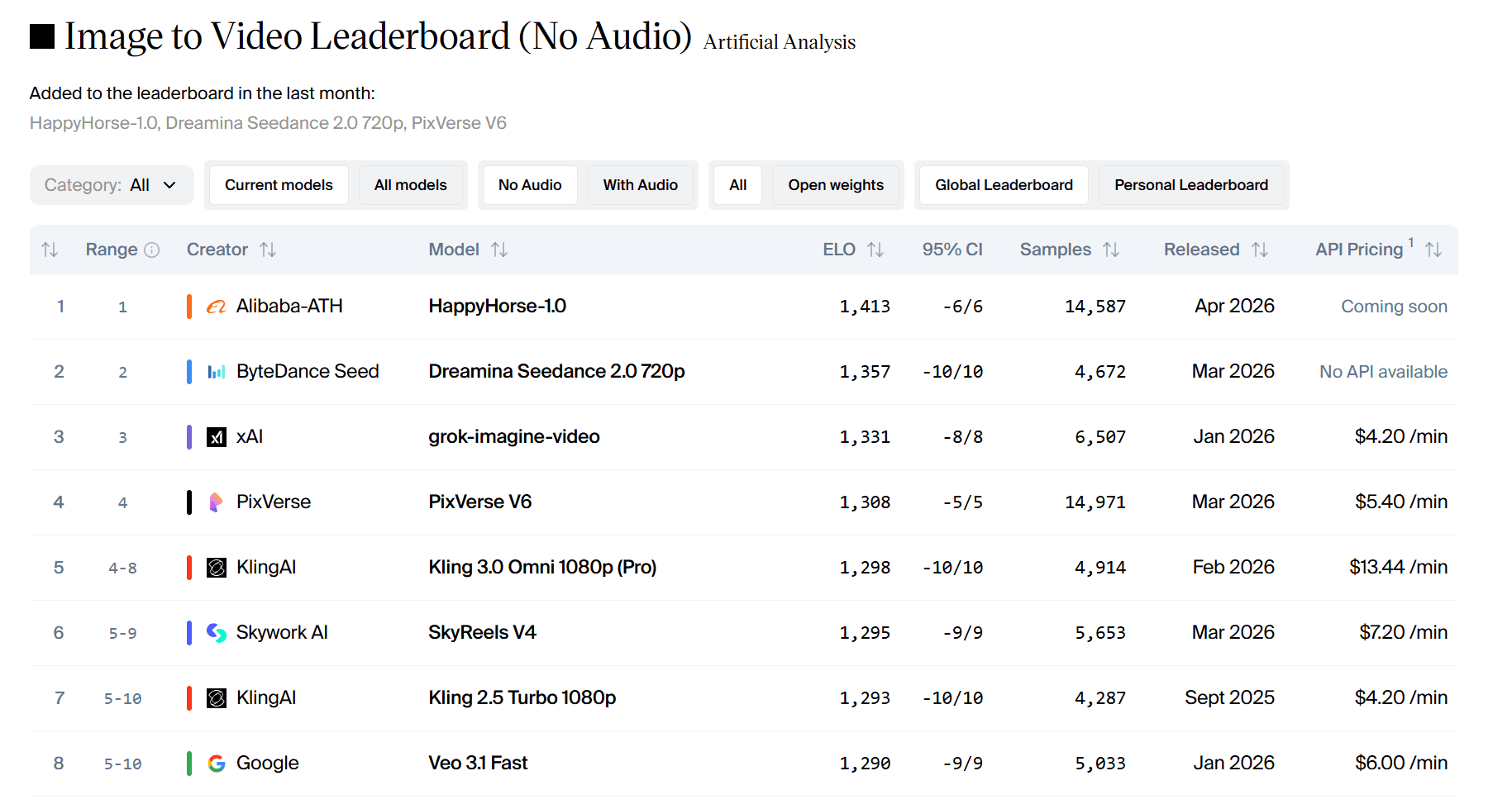
Task: Click the Range info icon
Action: (x=152, y=250)
